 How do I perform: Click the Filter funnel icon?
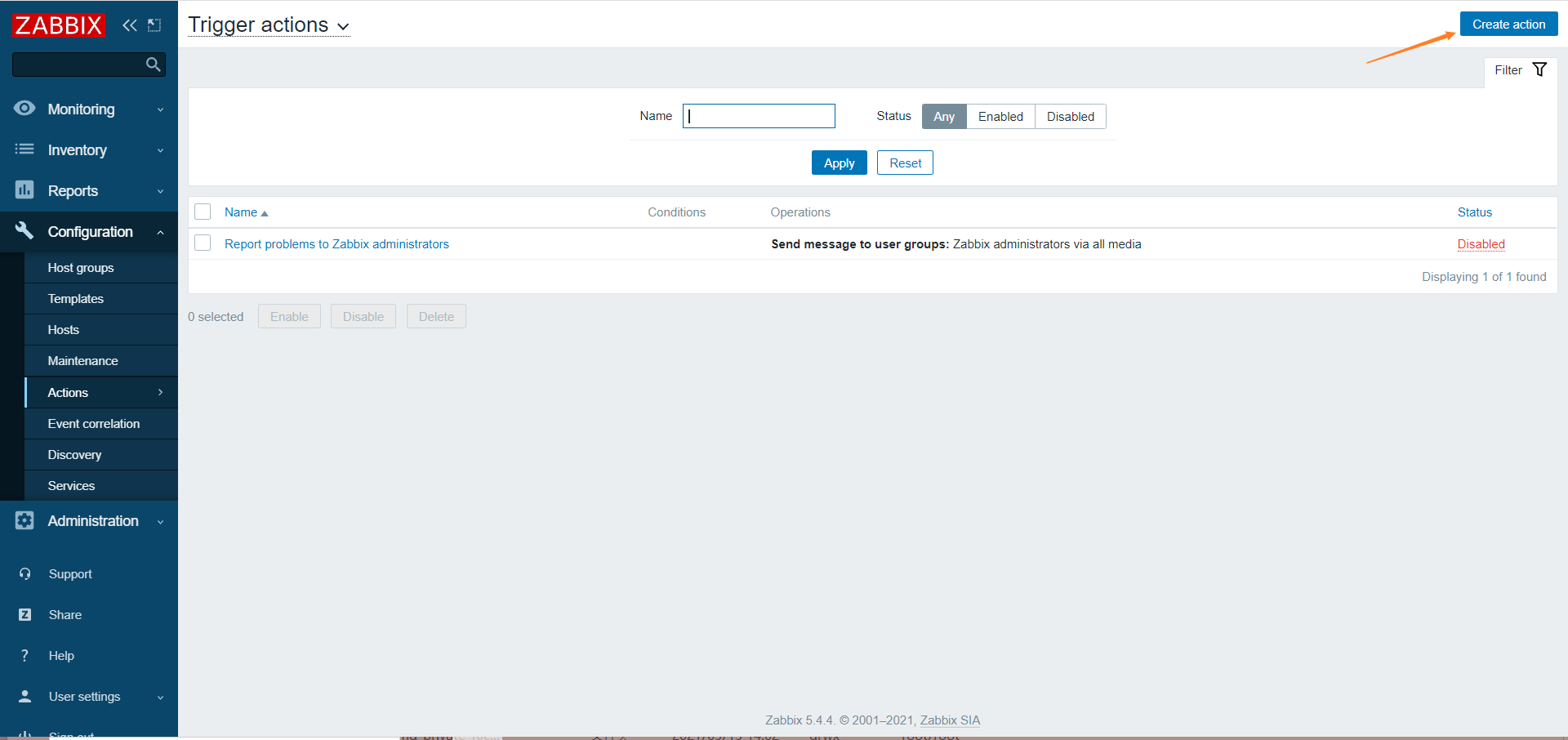[x=1539, y=69]
